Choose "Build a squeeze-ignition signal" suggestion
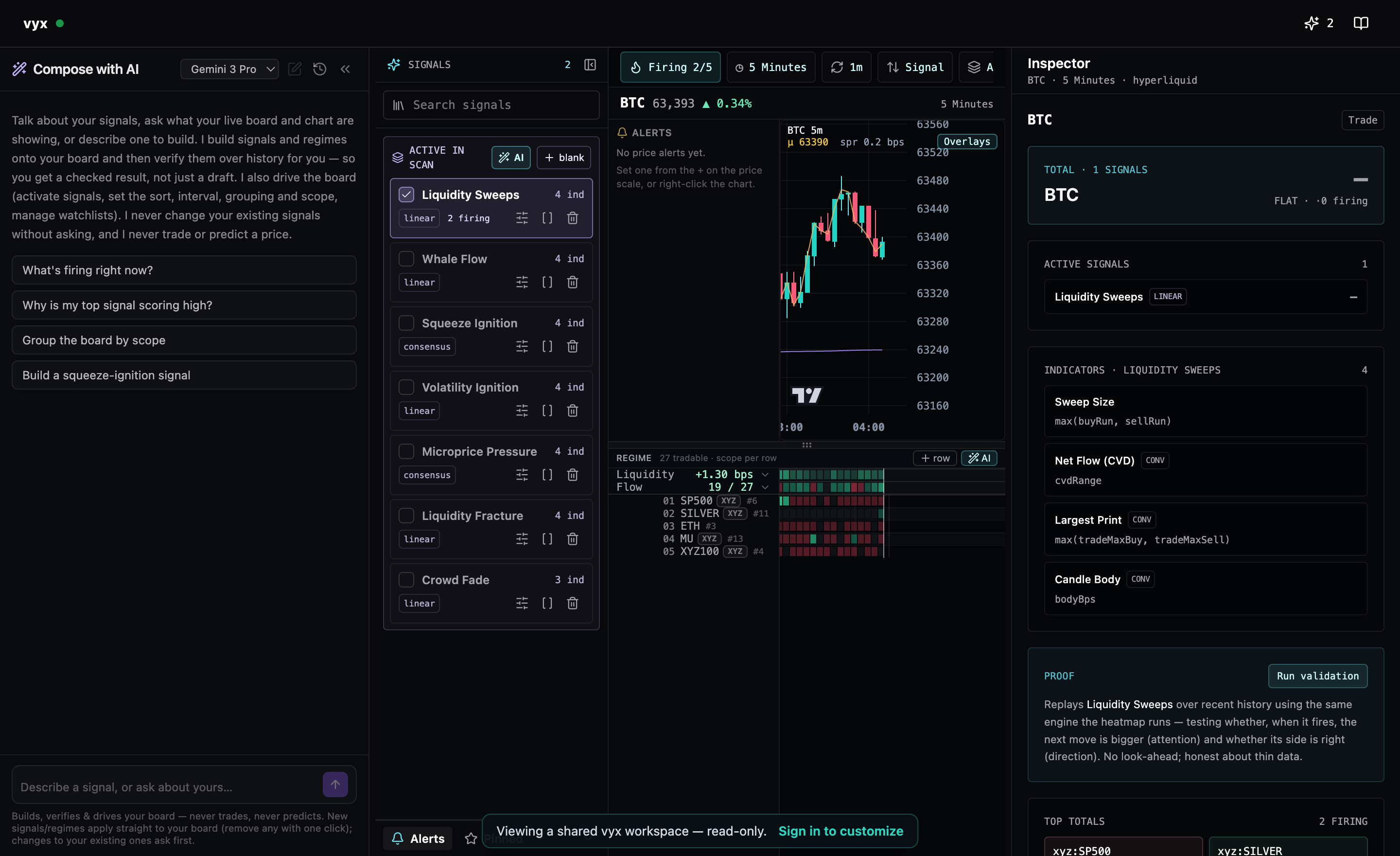 pyautogui.click(x=184, y=375)
